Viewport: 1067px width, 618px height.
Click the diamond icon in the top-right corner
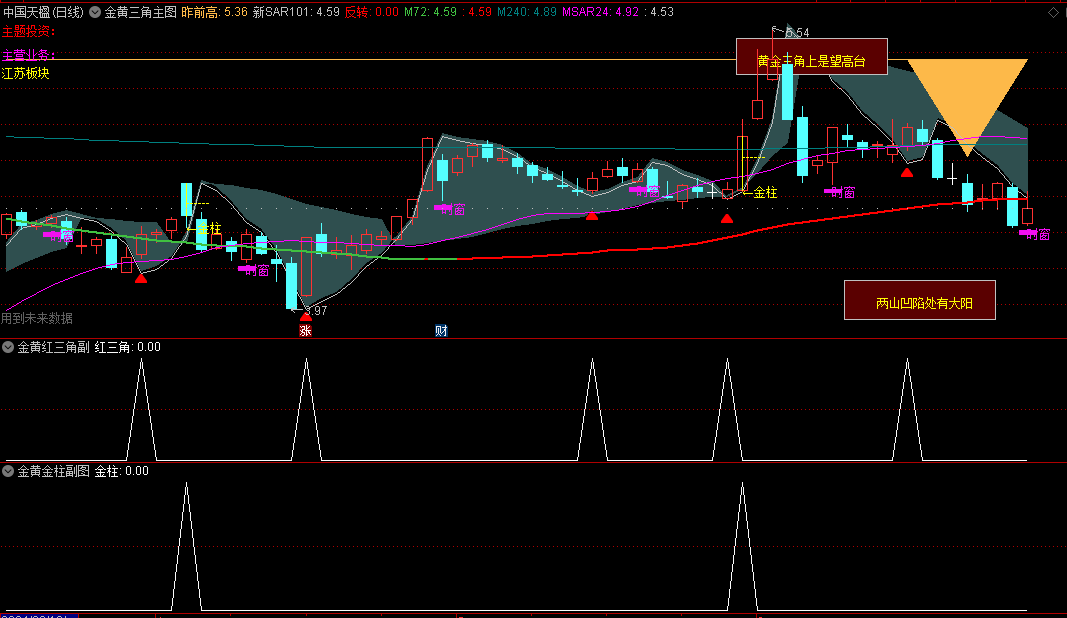(x=1053, y=12)
